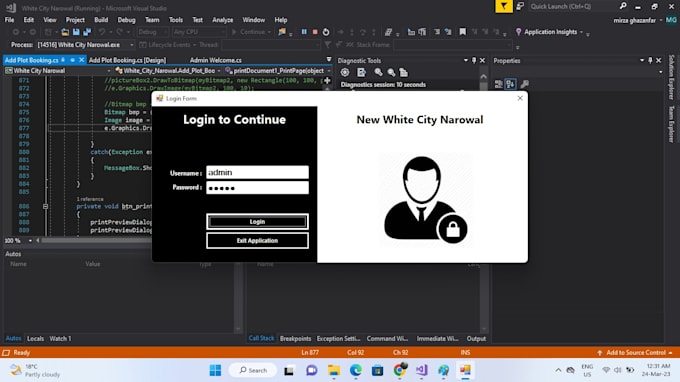
Task: Click Application Insights lightbulb icon
Action: click(x=518, y=32)
